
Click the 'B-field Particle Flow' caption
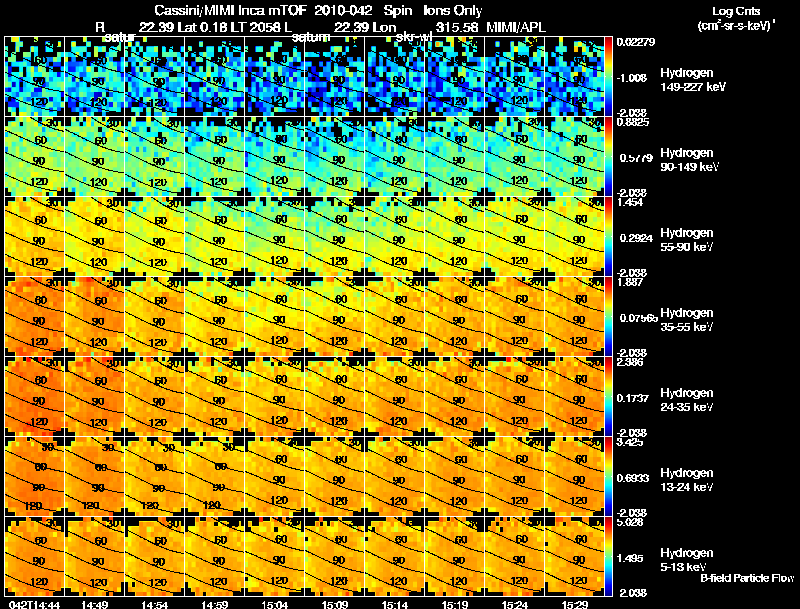[x=747, y=578]
